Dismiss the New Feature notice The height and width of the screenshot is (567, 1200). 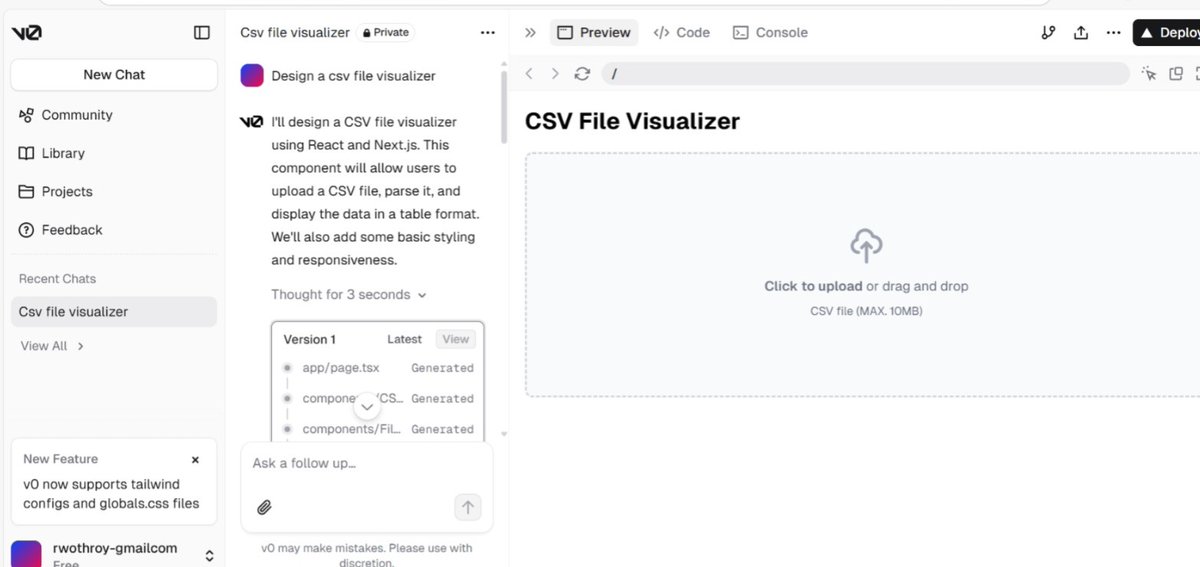pos(195,460)
